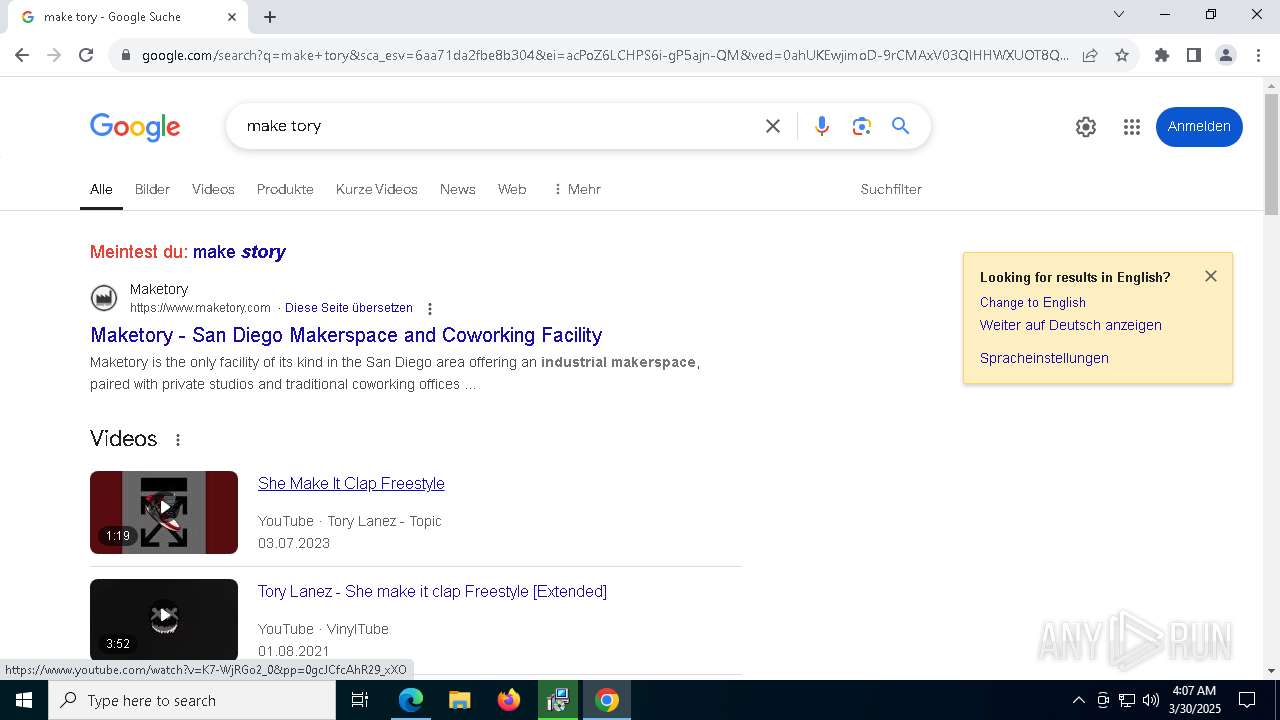
Task: Switch to the News tab
Action: coord(458,189)
